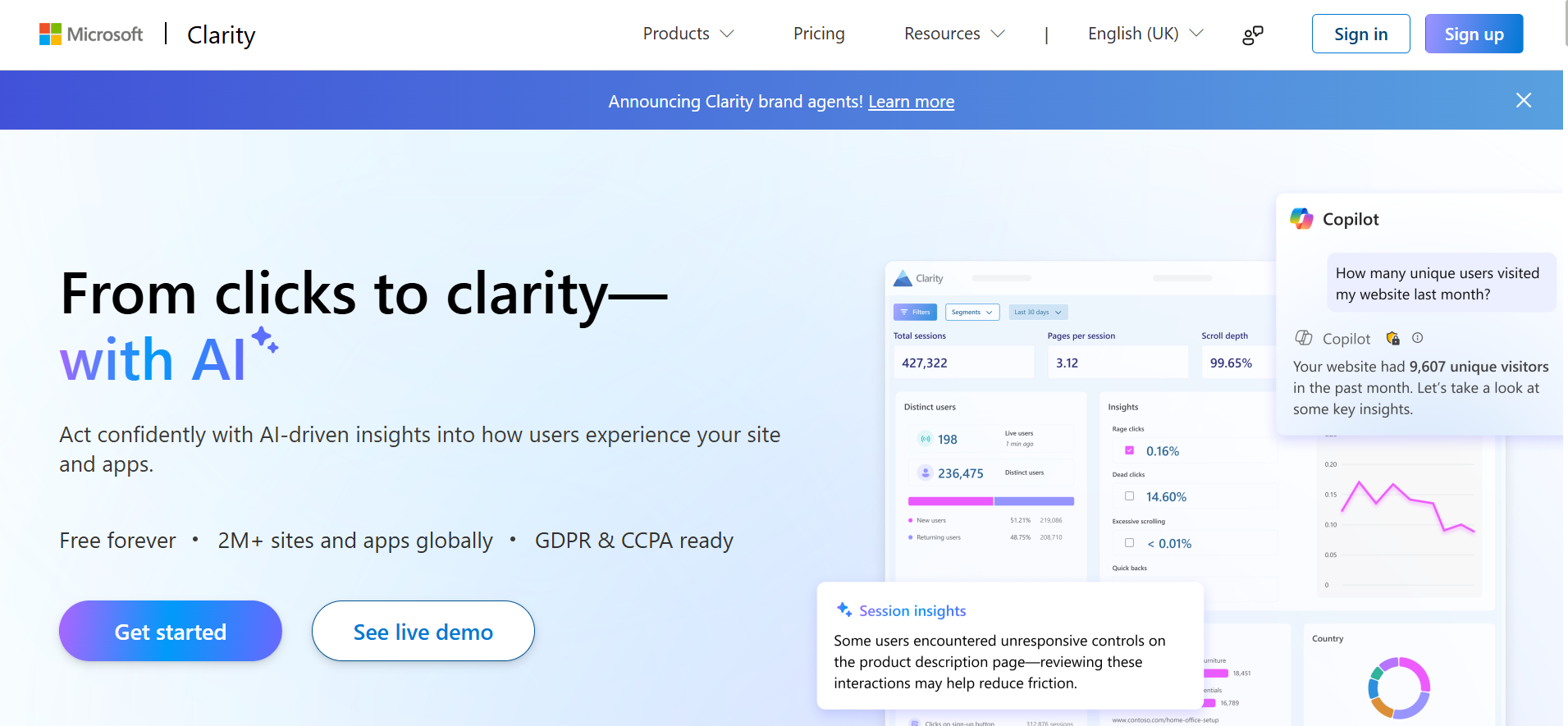
Task: Click the pink rage clicks line chart
Action: pyautogui.click(x=1407, y=507)
